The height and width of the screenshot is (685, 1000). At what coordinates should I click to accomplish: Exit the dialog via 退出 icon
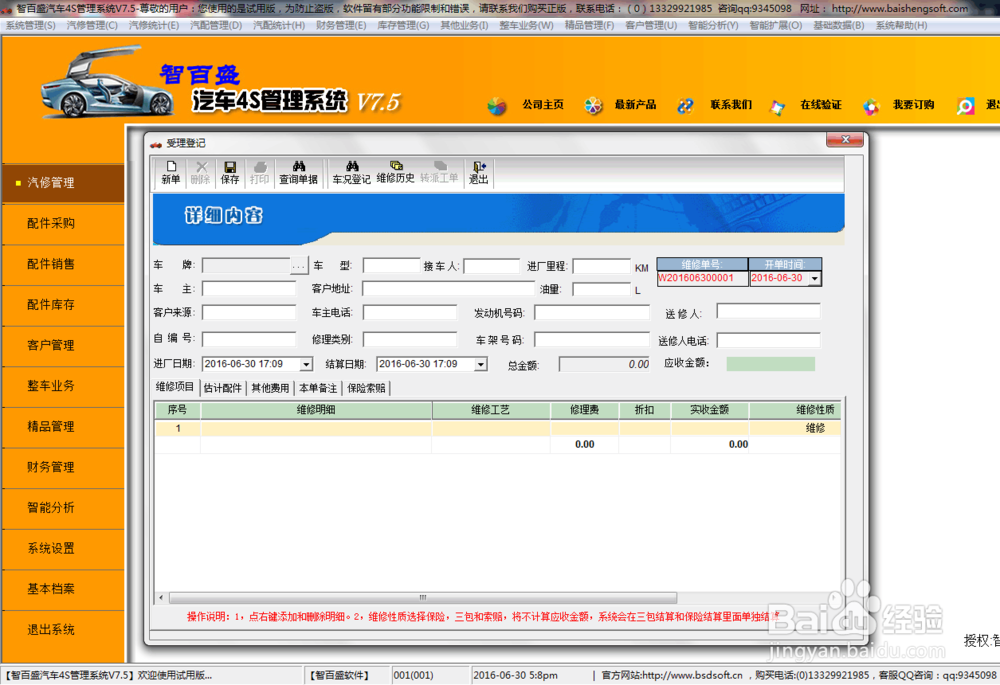pyautogui.click(x=478, y=172)
